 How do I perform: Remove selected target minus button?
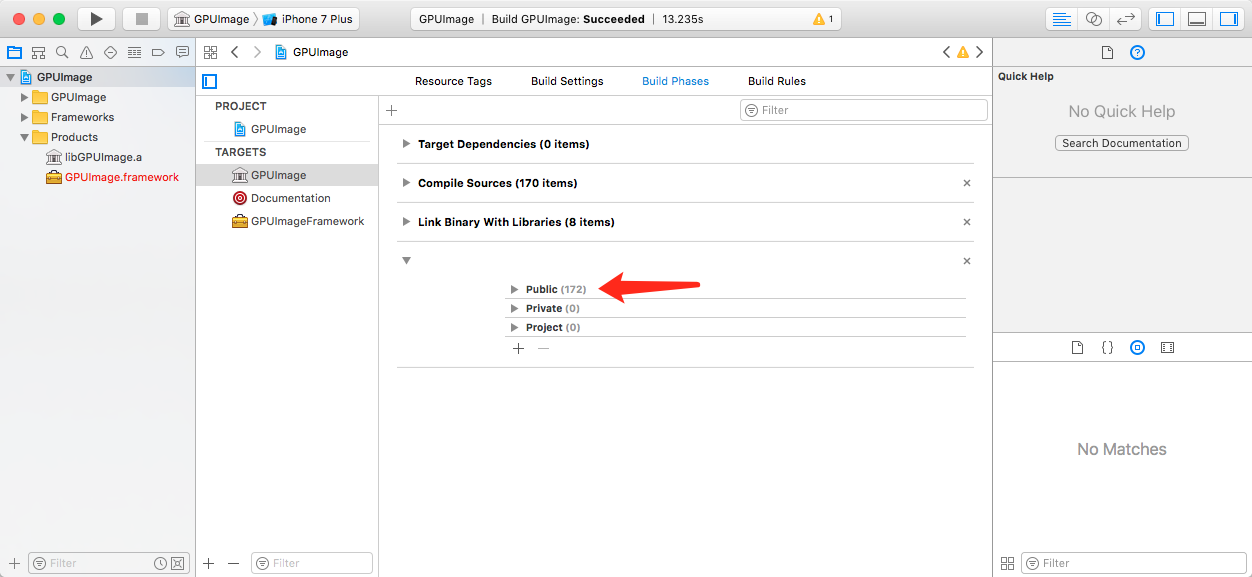coord(233,563)
